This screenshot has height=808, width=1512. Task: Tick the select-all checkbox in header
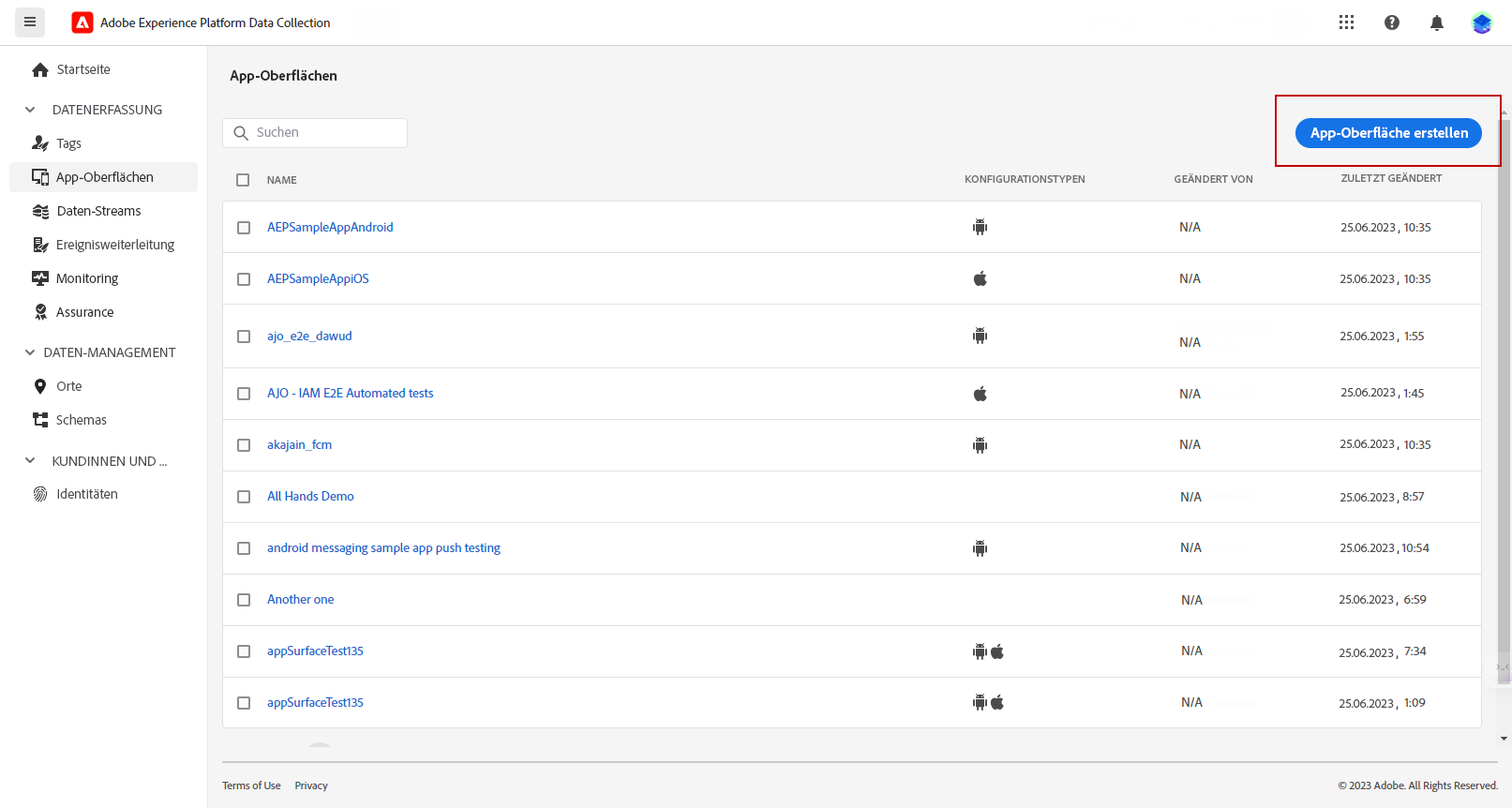click(x=243, y=180)
